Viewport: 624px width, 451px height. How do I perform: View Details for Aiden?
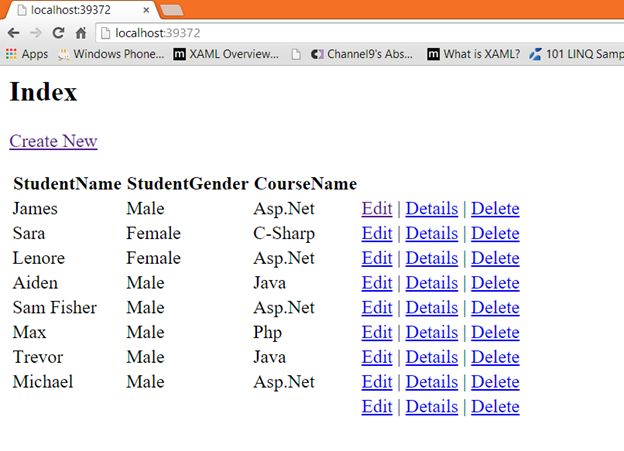click(x=432, y=283)
